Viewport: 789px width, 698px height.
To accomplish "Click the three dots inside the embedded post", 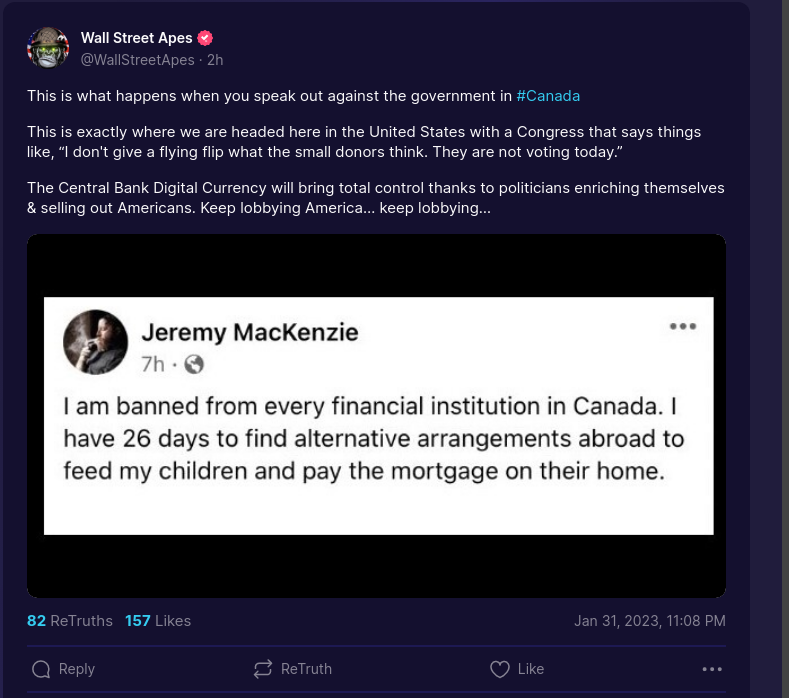I will (682, 326).
